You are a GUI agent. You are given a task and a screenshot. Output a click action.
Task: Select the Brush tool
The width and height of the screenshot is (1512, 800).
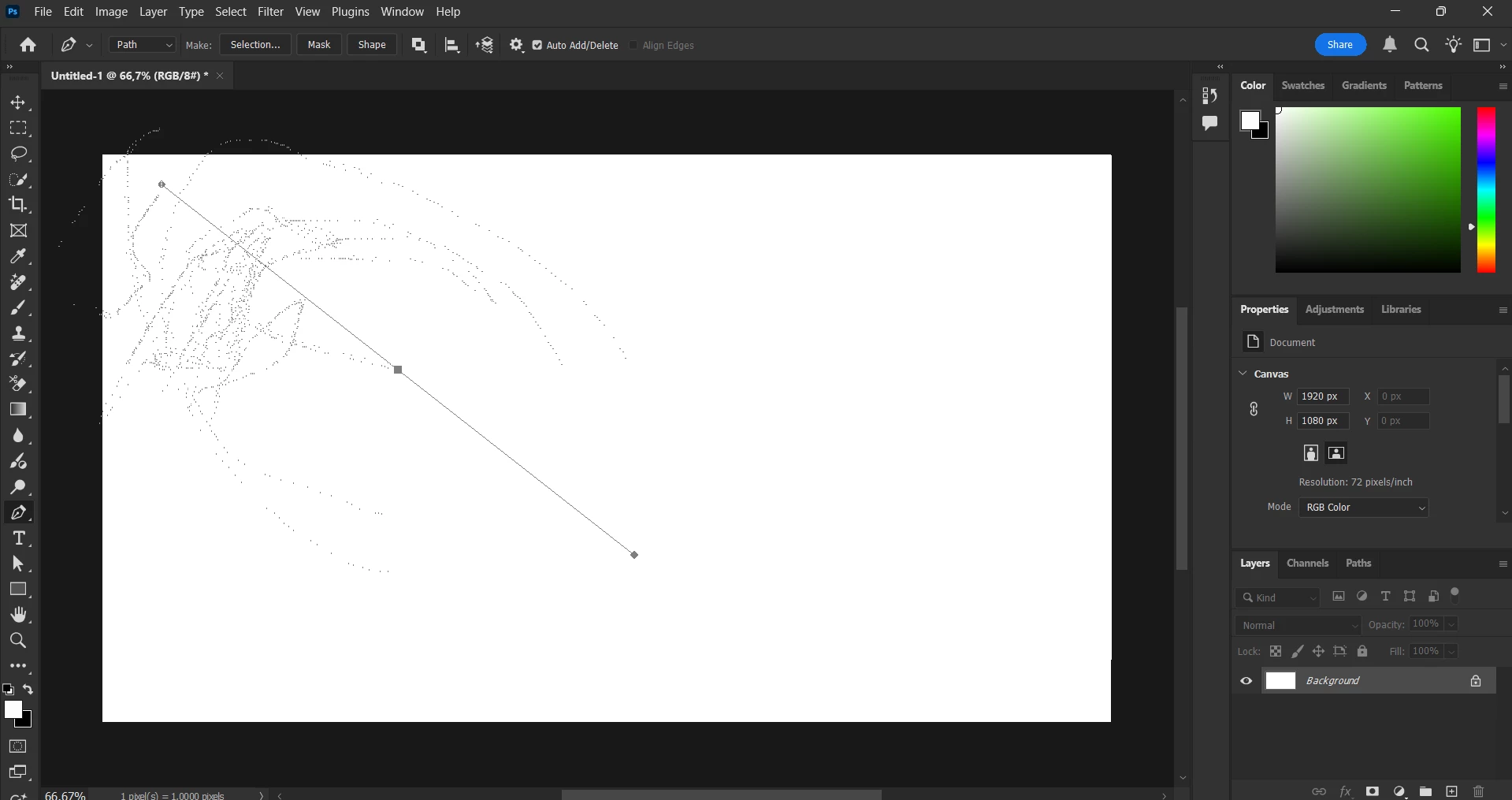[x=18, y=307]
